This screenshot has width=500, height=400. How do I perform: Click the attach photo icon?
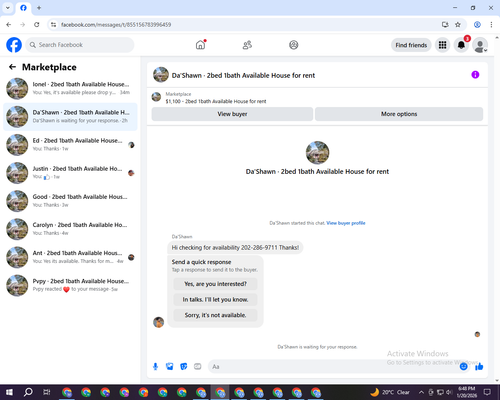tap(170, 367)
